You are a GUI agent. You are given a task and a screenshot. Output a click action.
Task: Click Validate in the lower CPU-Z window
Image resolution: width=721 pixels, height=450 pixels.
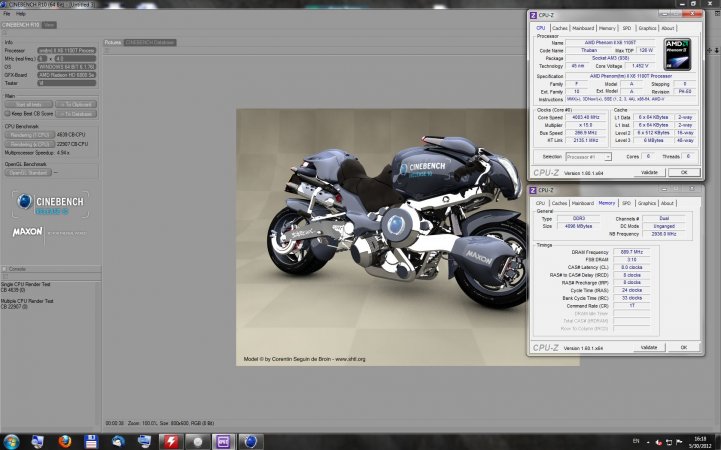pos(649,347)
